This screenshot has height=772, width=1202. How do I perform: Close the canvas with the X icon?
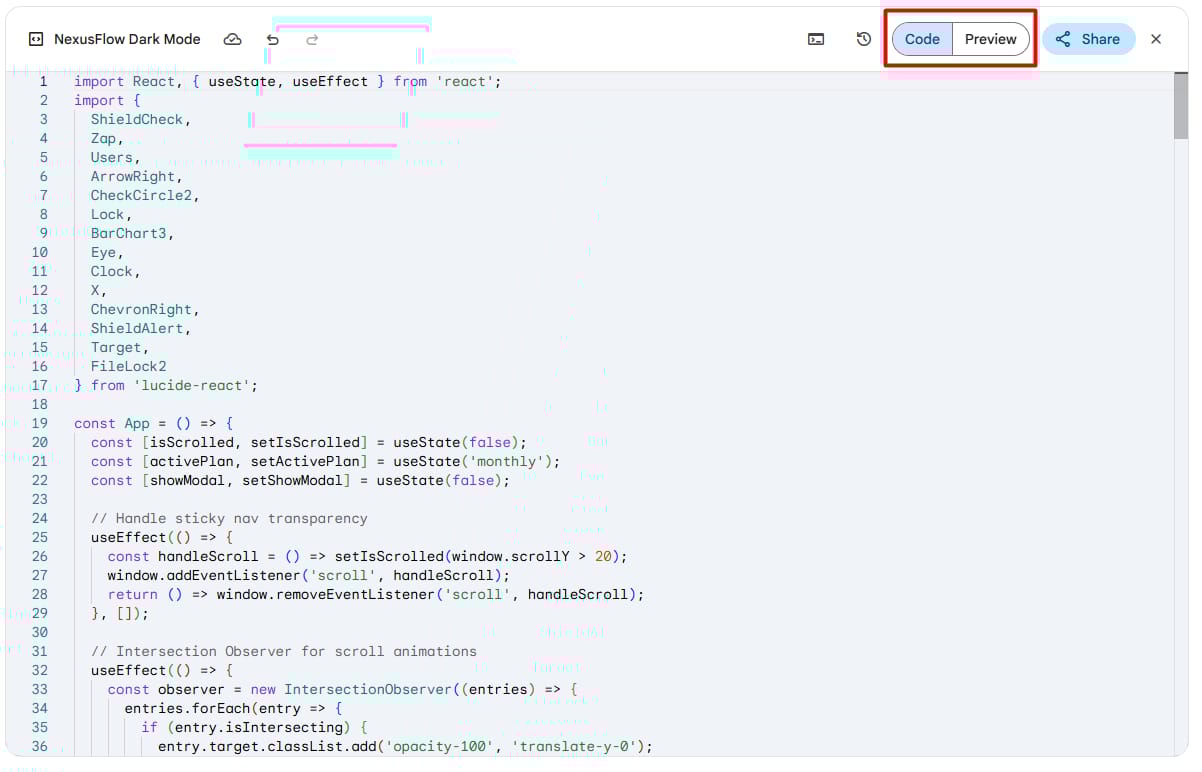(1156, 39)
